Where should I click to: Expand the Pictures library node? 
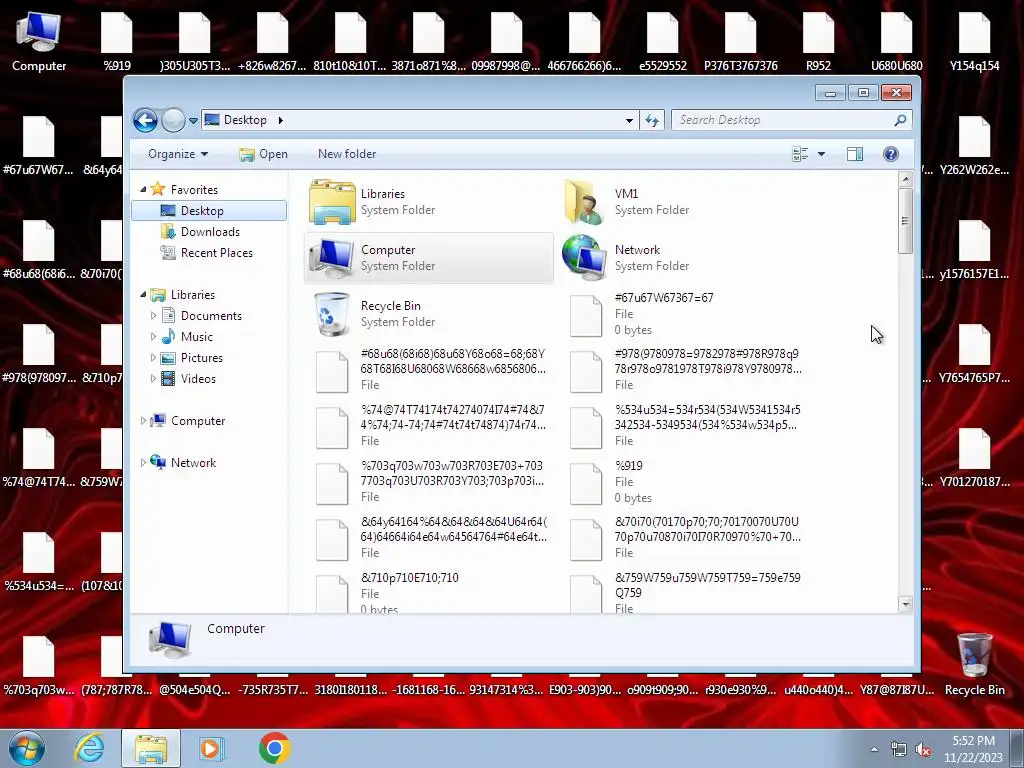click(x=153, y=358)
